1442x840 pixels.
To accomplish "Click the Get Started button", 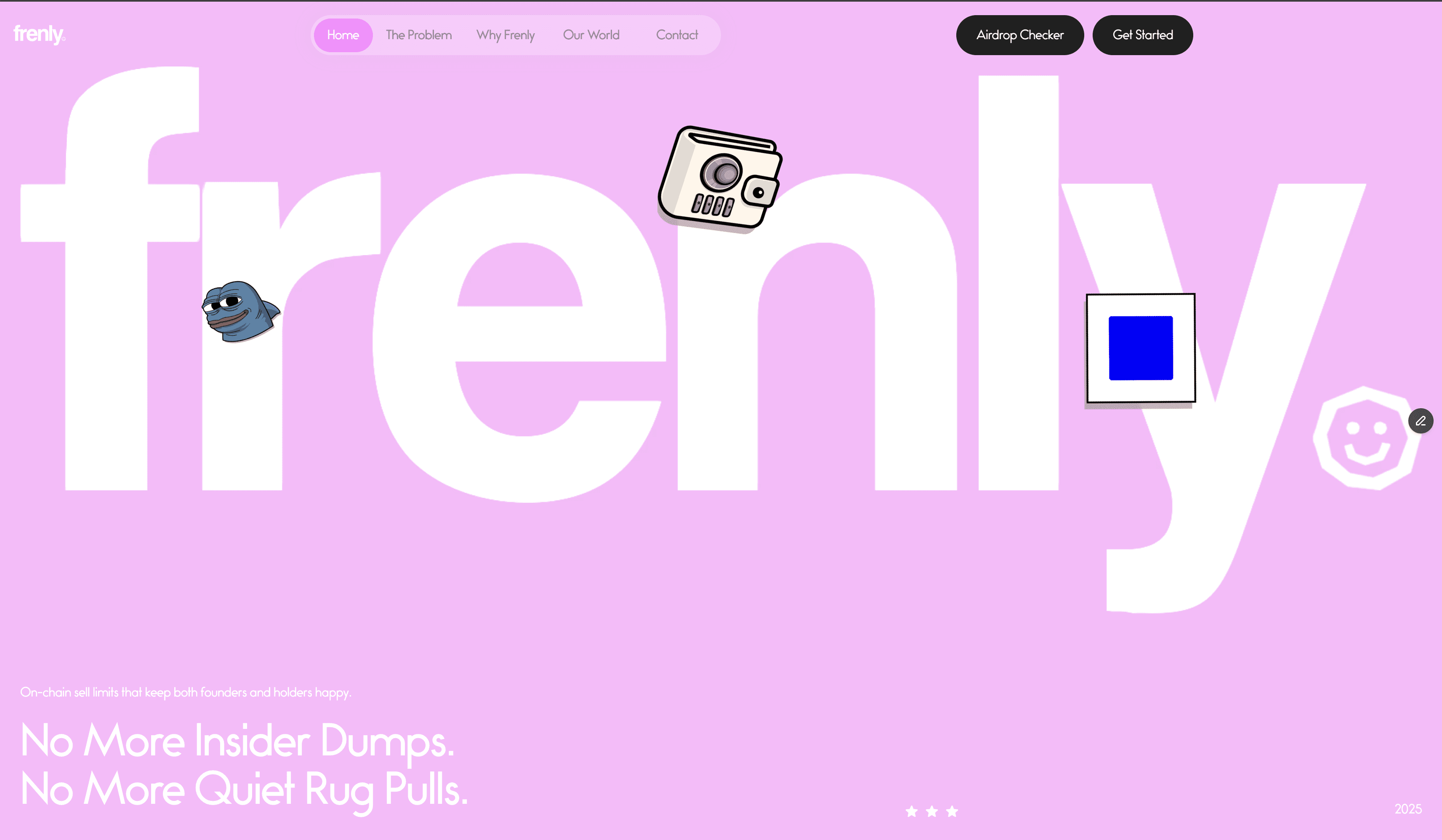I will tap(1142, 35).
